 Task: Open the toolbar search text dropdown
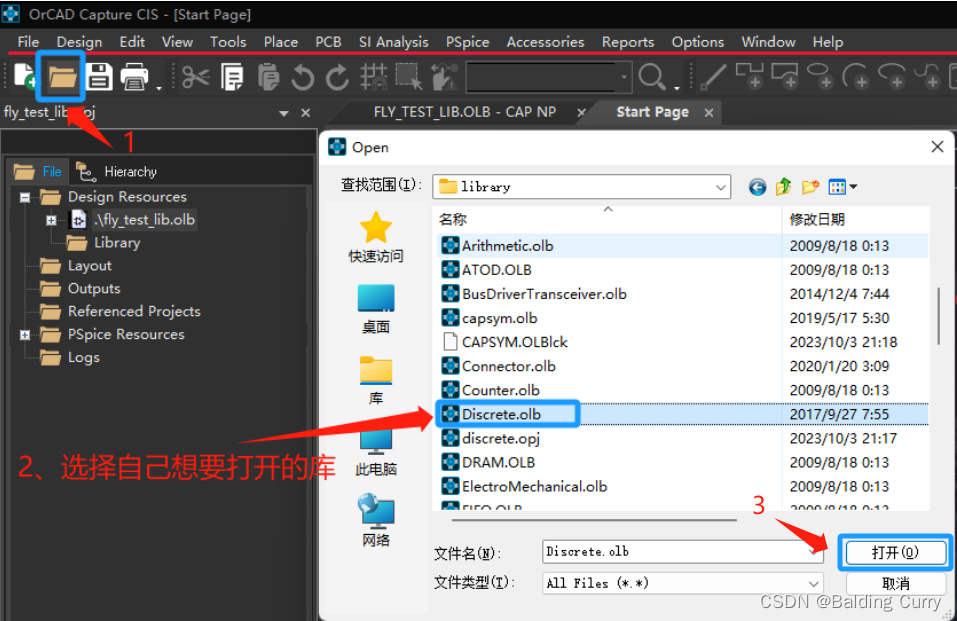624,77
